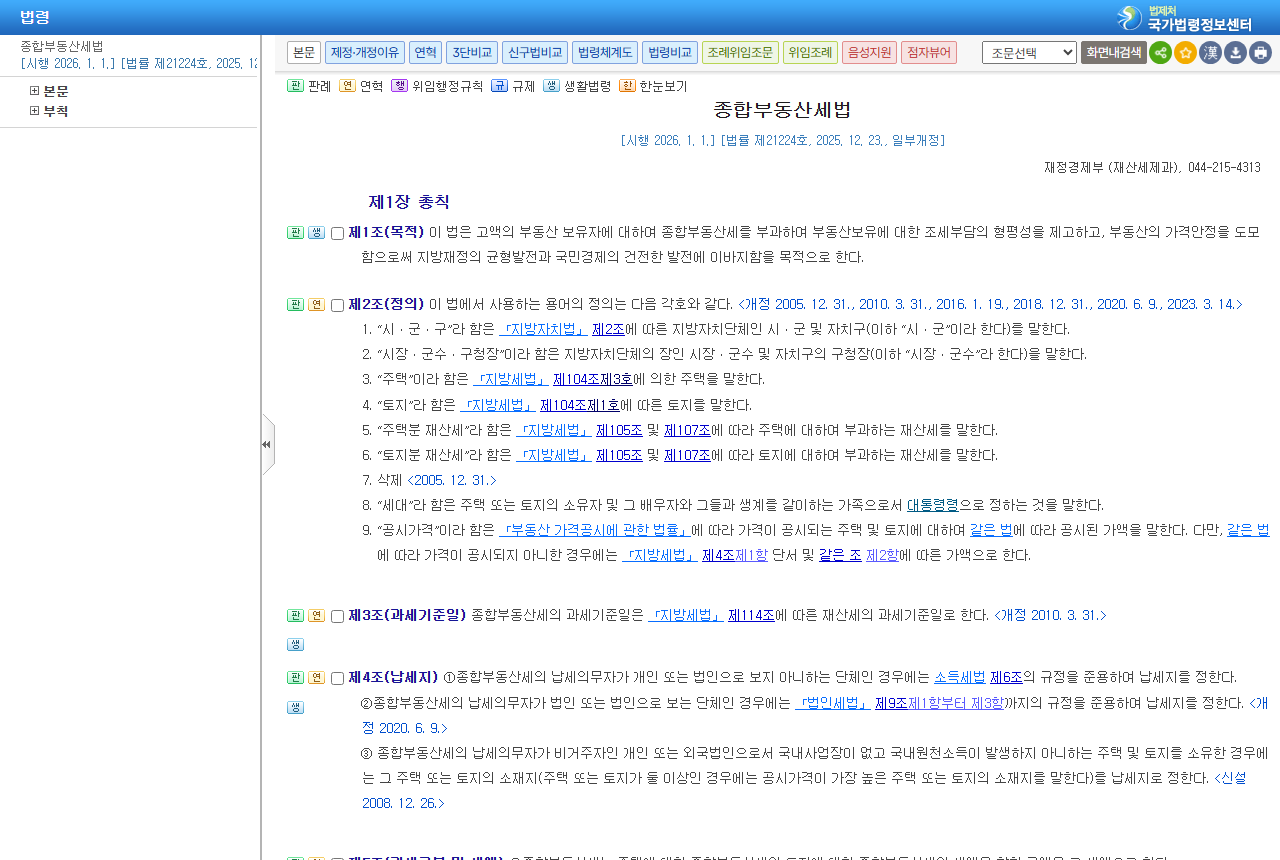Viewport: 1280px width, 860px height.
Task: Click the 조례위임조문 button
Action: (740, 53)
